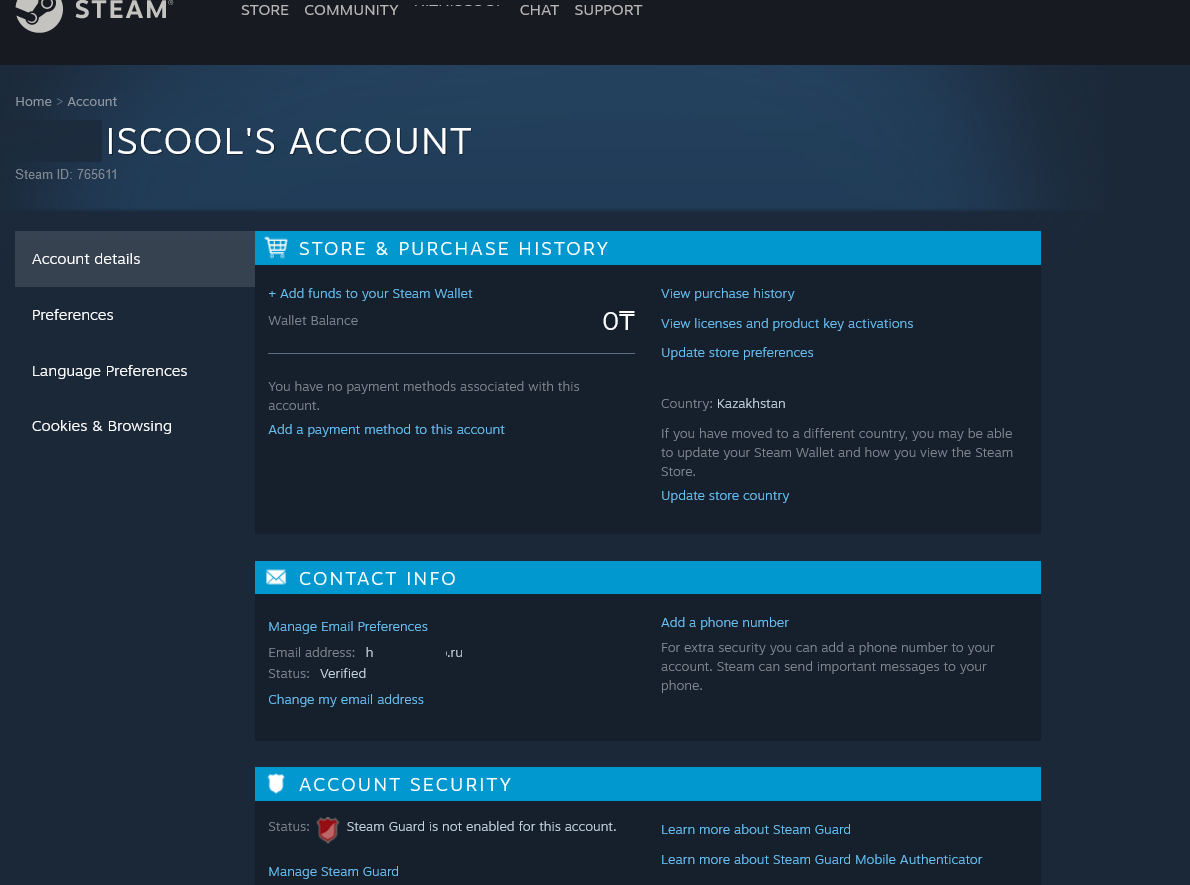Click Manage Steam Guard
The image size is (1190, 885).
(x=333, y=871)
